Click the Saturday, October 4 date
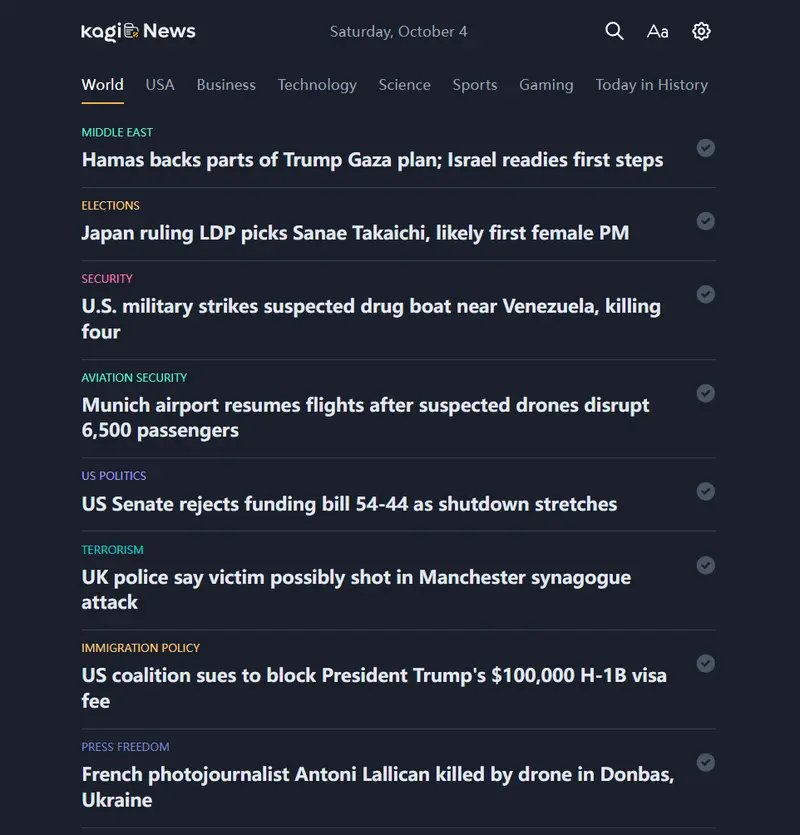This screenshot has width=800, height=835. [398, 31]
